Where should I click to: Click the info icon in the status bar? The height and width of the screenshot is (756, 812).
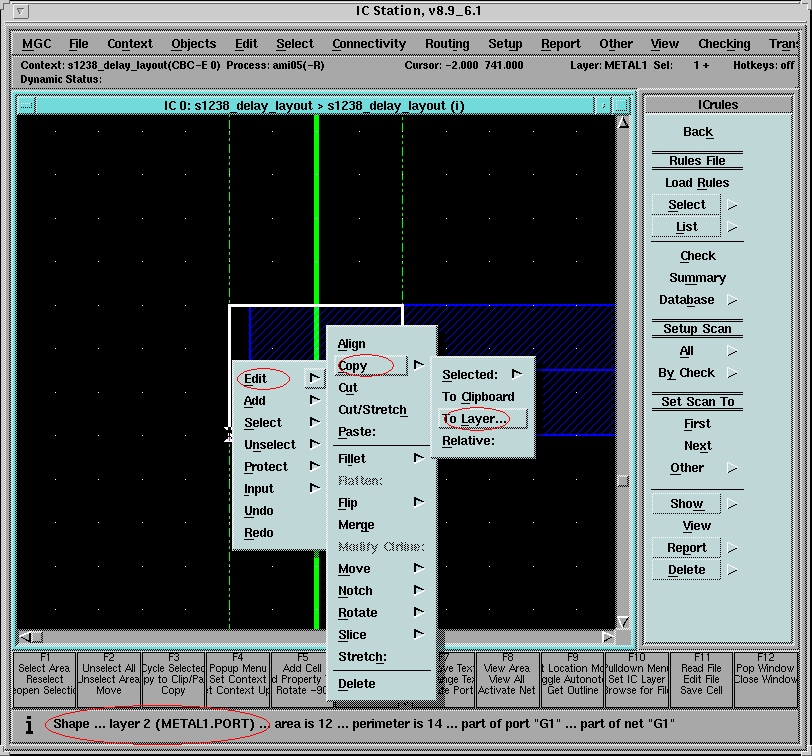pyautogui.click(x=29, y=723)
